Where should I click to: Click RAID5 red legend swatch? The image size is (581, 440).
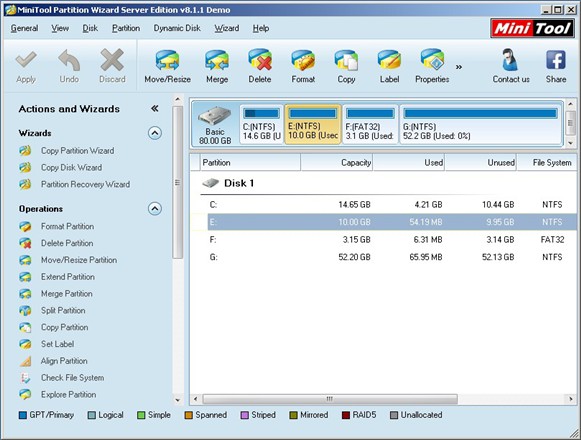346,415
